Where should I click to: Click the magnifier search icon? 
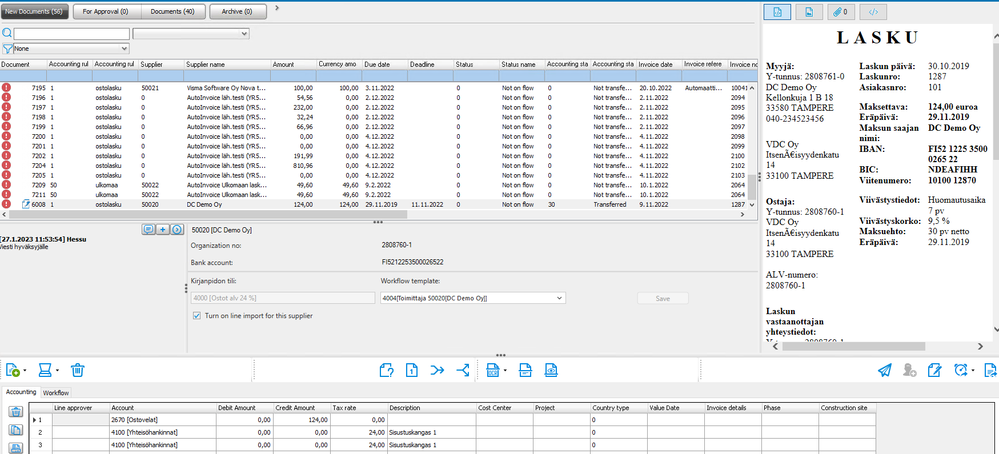click(x=6, y=34)
